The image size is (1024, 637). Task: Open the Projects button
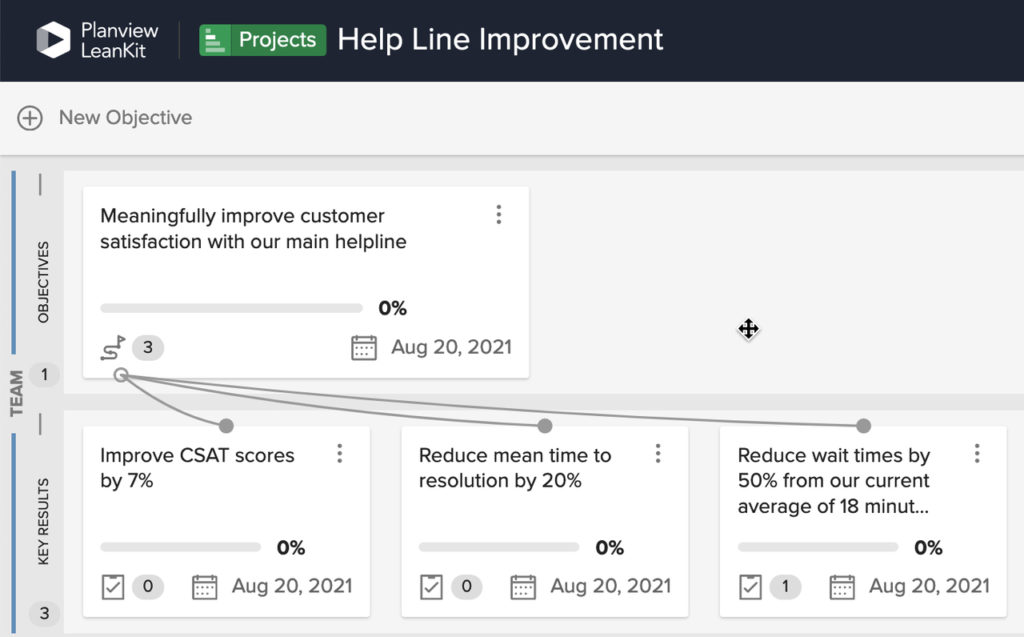click(x=263, y=40)
